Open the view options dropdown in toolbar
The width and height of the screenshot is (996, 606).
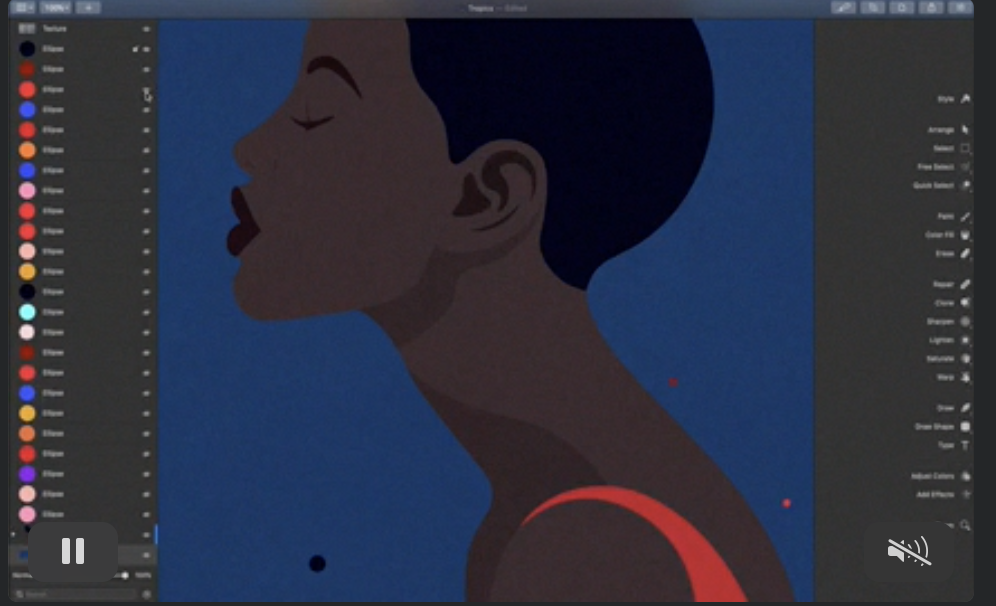coord(24,8)
